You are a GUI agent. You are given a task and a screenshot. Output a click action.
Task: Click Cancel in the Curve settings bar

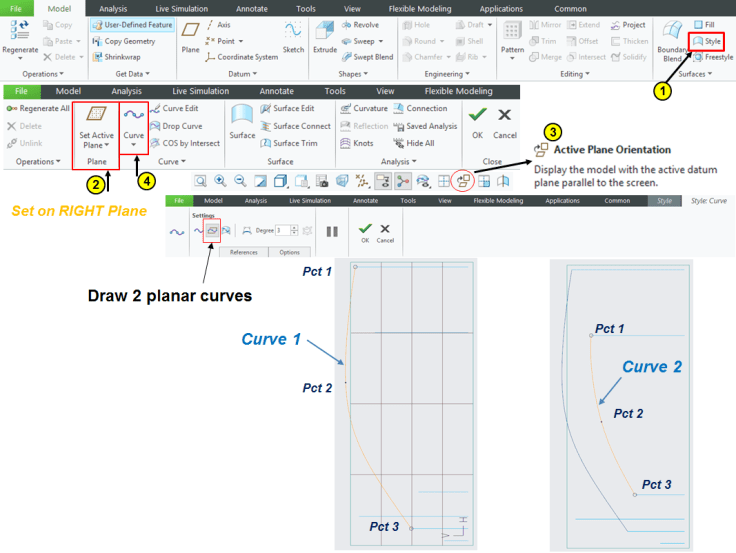click(x=385, y=231)
